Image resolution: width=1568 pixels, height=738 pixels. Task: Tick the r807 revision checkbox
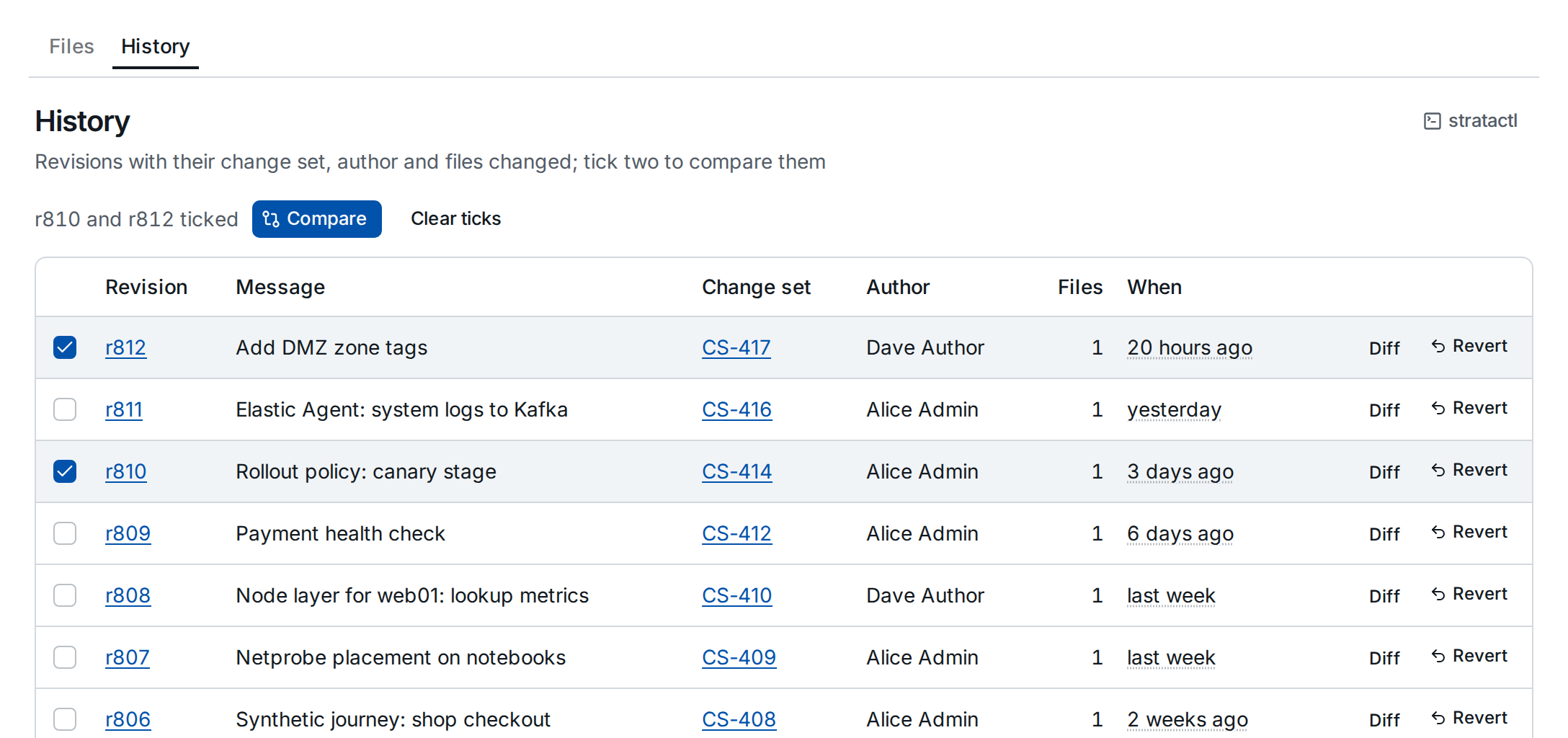[65, 657]
